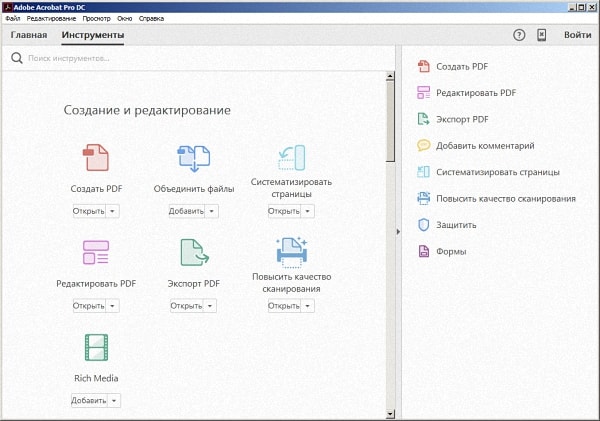Click the Повысить качество сканирования icon
Image resolution: width=600 pixels, height=421 pixels.
click(292, 250)
